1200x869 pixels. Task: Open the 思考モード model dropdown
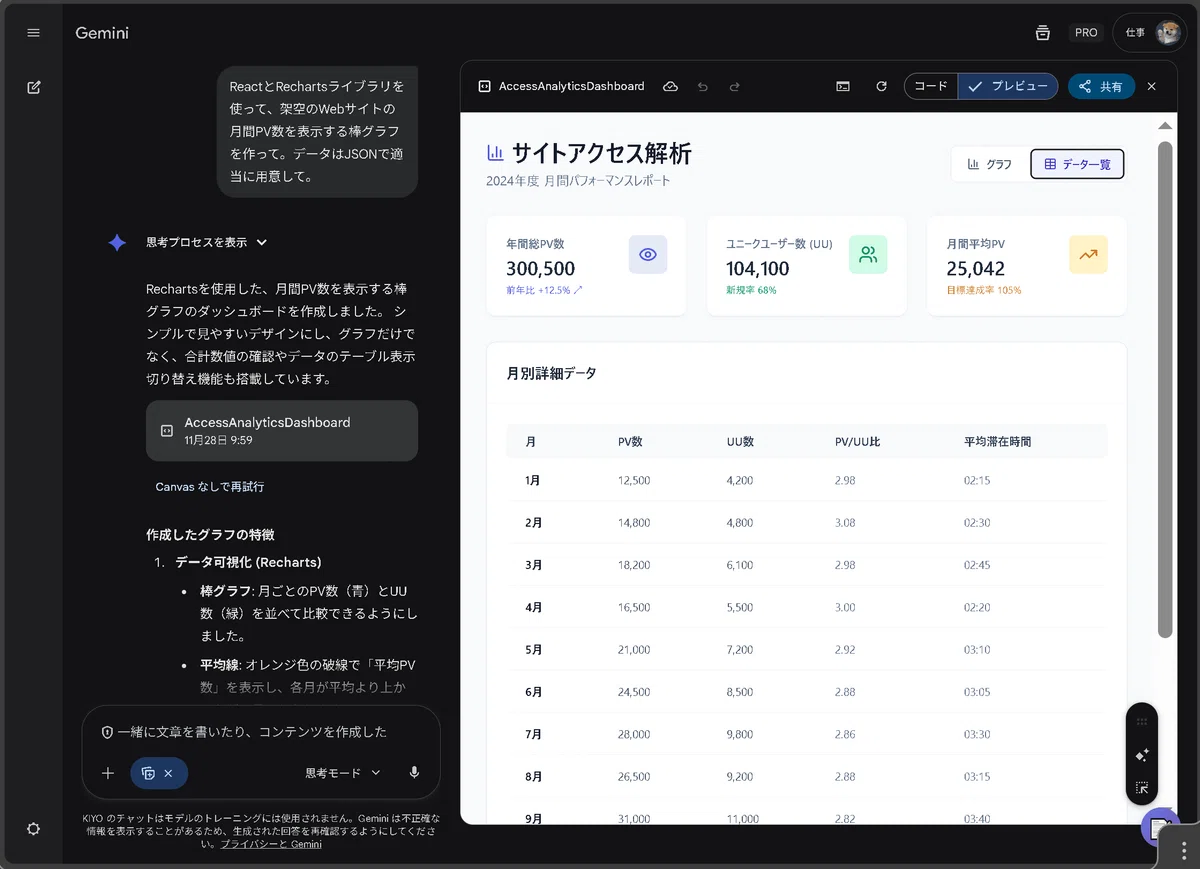(343, 773)
